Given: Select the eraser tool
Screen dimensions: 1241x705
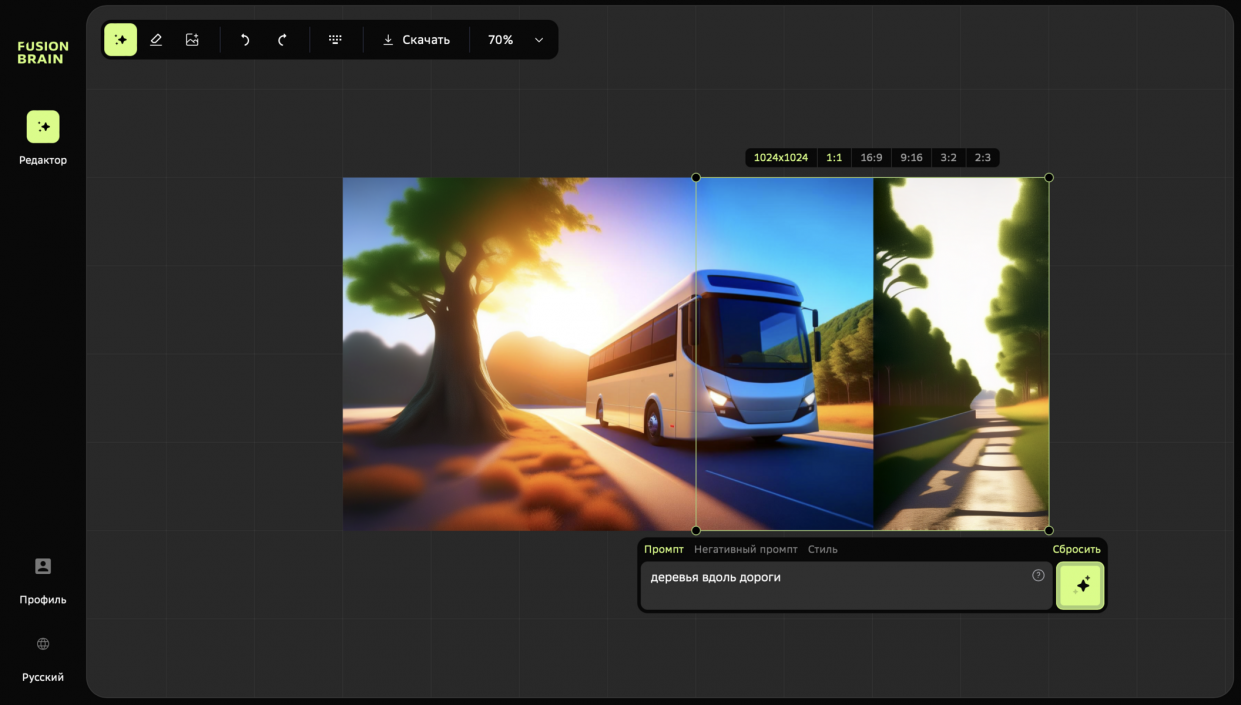Looking at the screenshot, I should [156, 40].
